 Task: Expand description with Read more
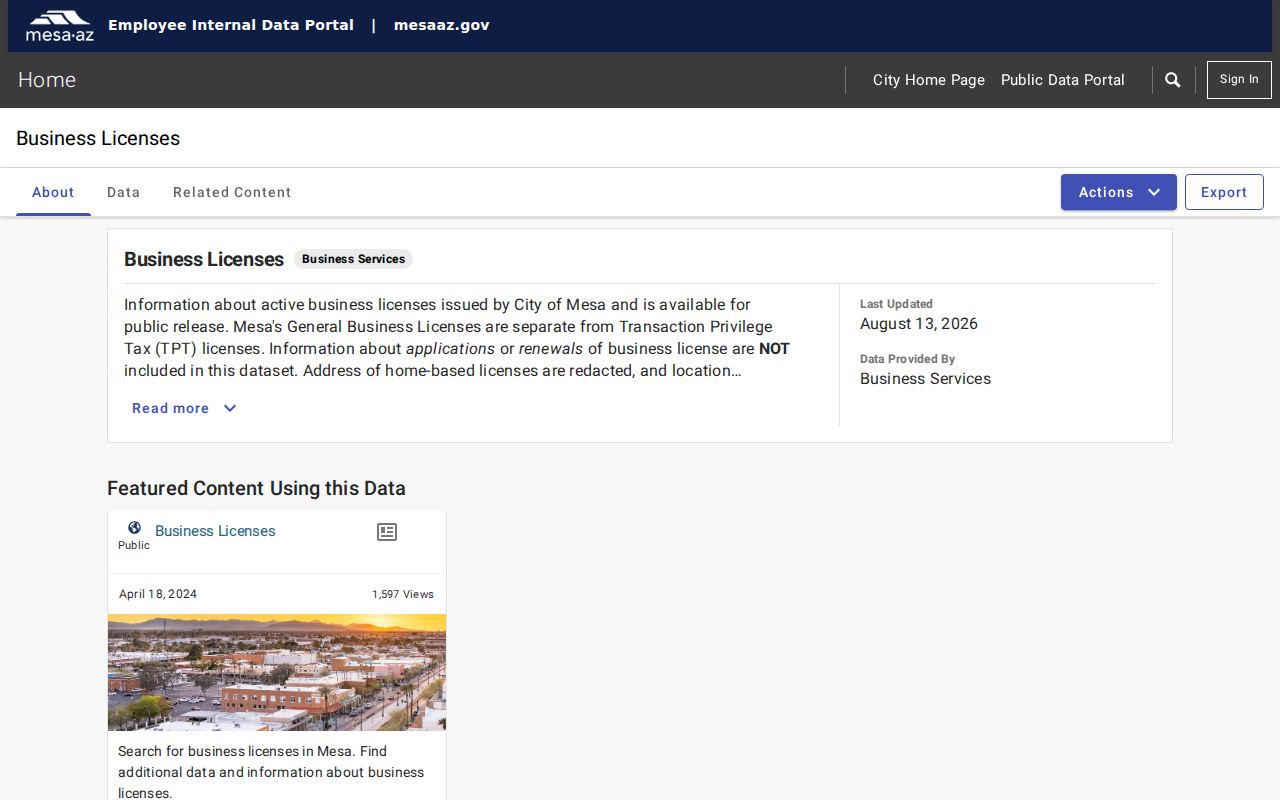184,408
